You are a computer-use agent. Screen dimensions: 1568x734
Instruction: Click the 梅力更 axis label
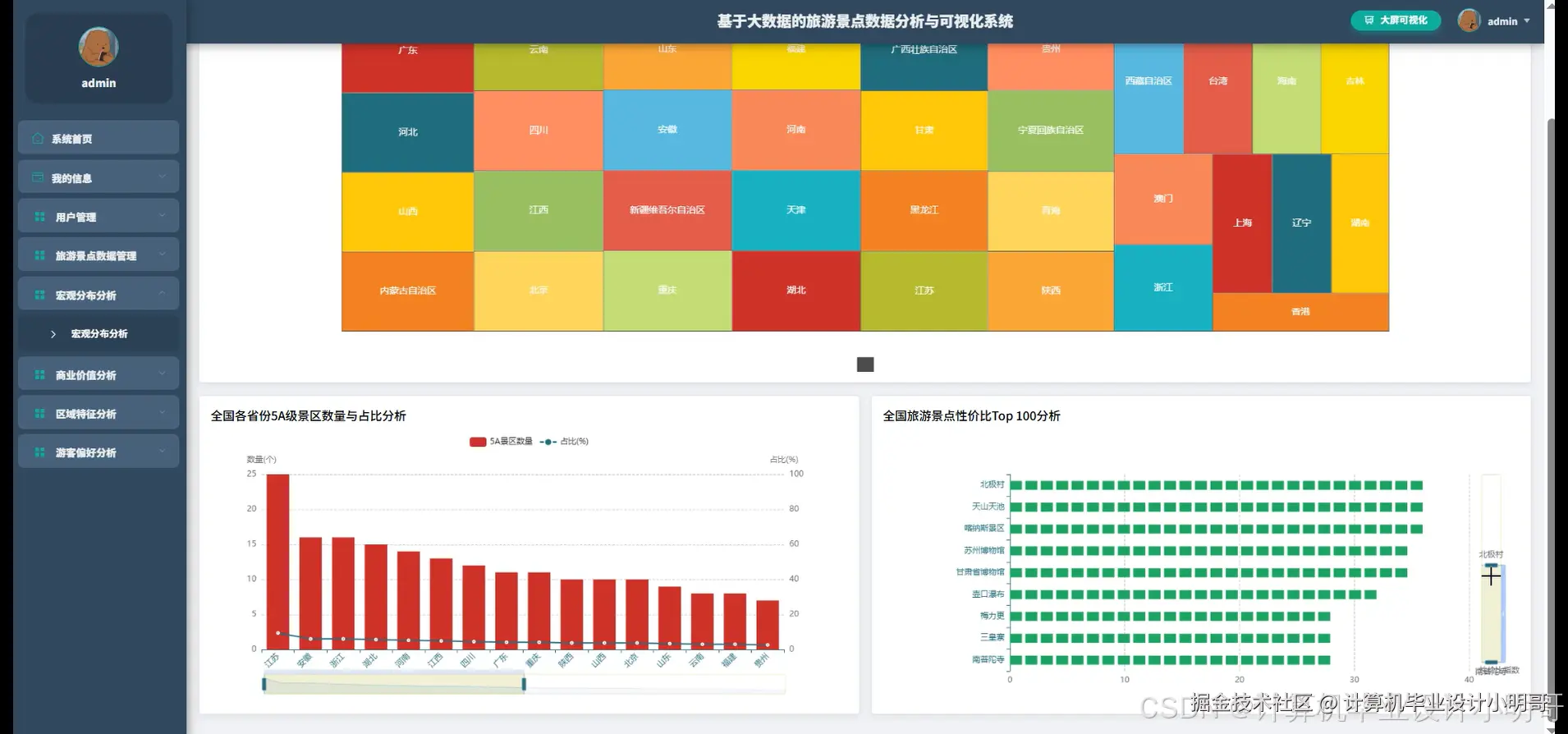[992, 616]
